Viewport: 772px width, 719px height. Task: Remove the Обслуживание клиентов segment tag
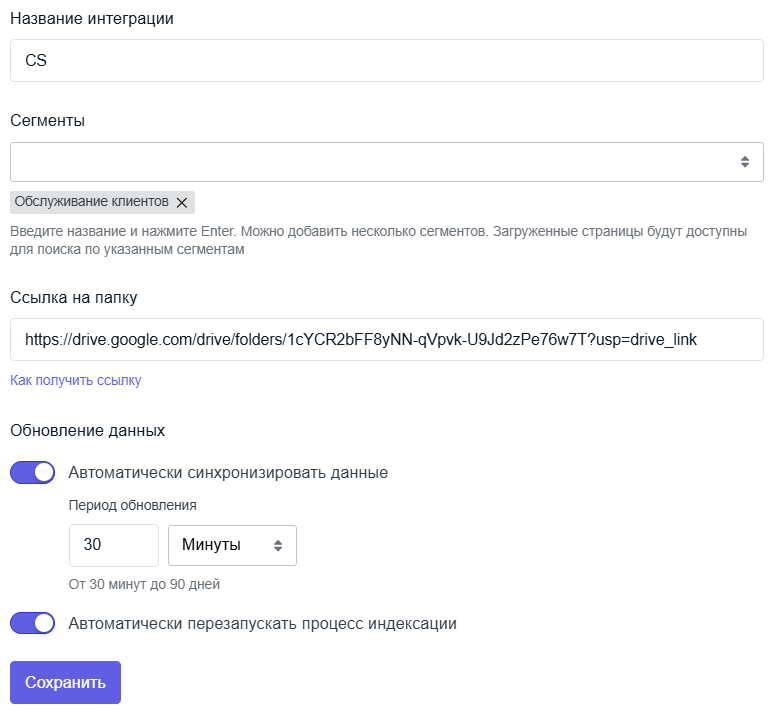point(181,202)
